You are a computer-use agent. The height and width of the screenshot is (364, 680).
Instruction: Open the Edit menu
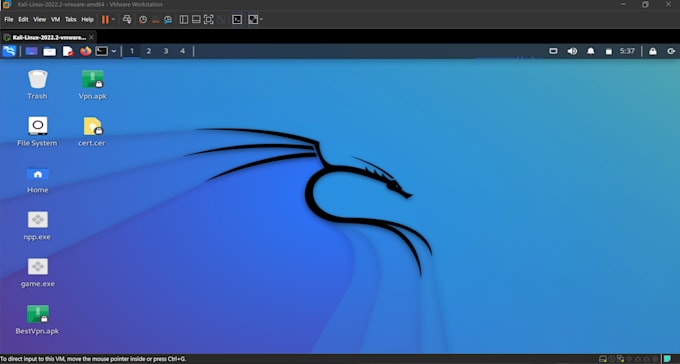pos(23,20)
